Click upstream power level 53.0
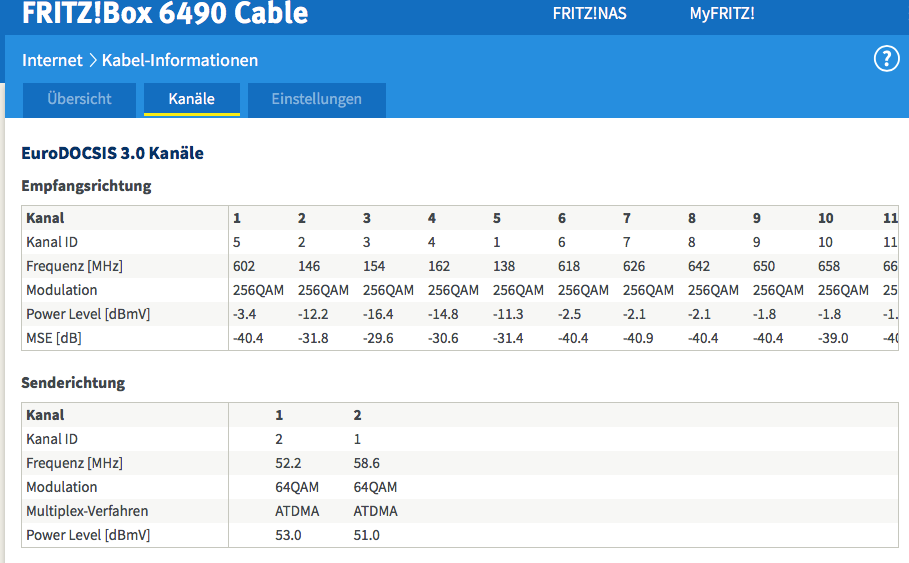This screenshot has width=909, height=563. coord(288,535)
